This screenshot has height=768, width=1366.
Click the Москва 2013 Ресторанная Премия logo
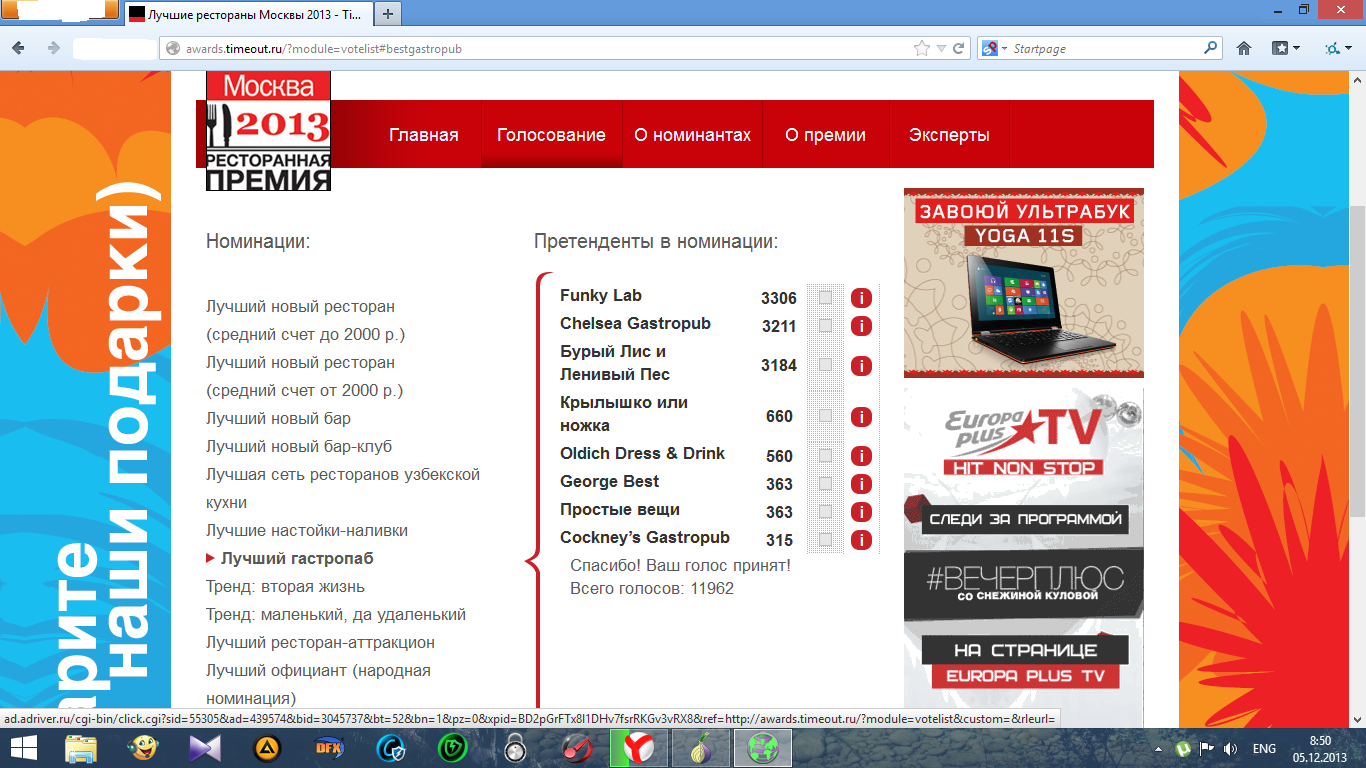click(268, 131)
